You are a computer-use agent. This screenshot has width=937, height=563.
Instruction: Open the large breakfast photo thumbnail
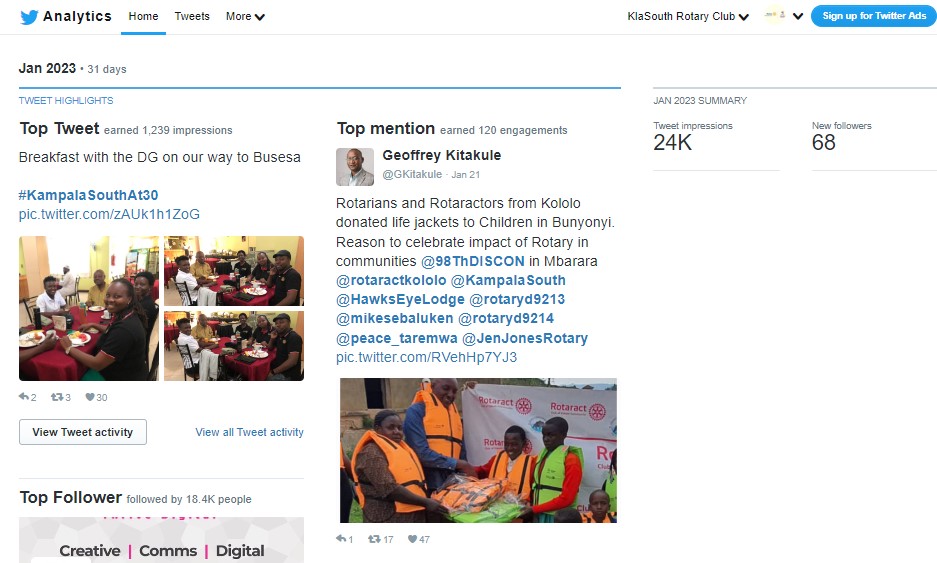point(89,308)
